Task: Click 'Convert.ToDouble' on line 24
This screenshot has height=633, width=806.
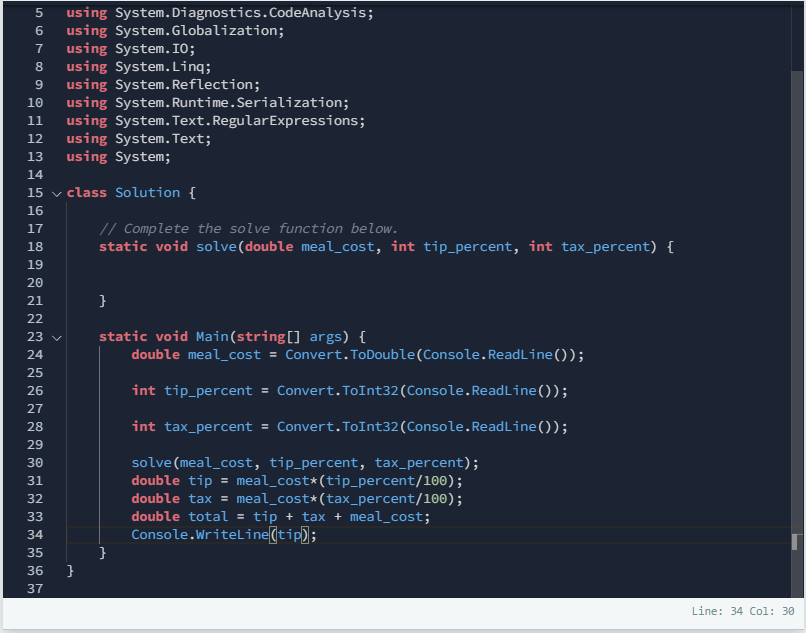Action: click(350, 355)
